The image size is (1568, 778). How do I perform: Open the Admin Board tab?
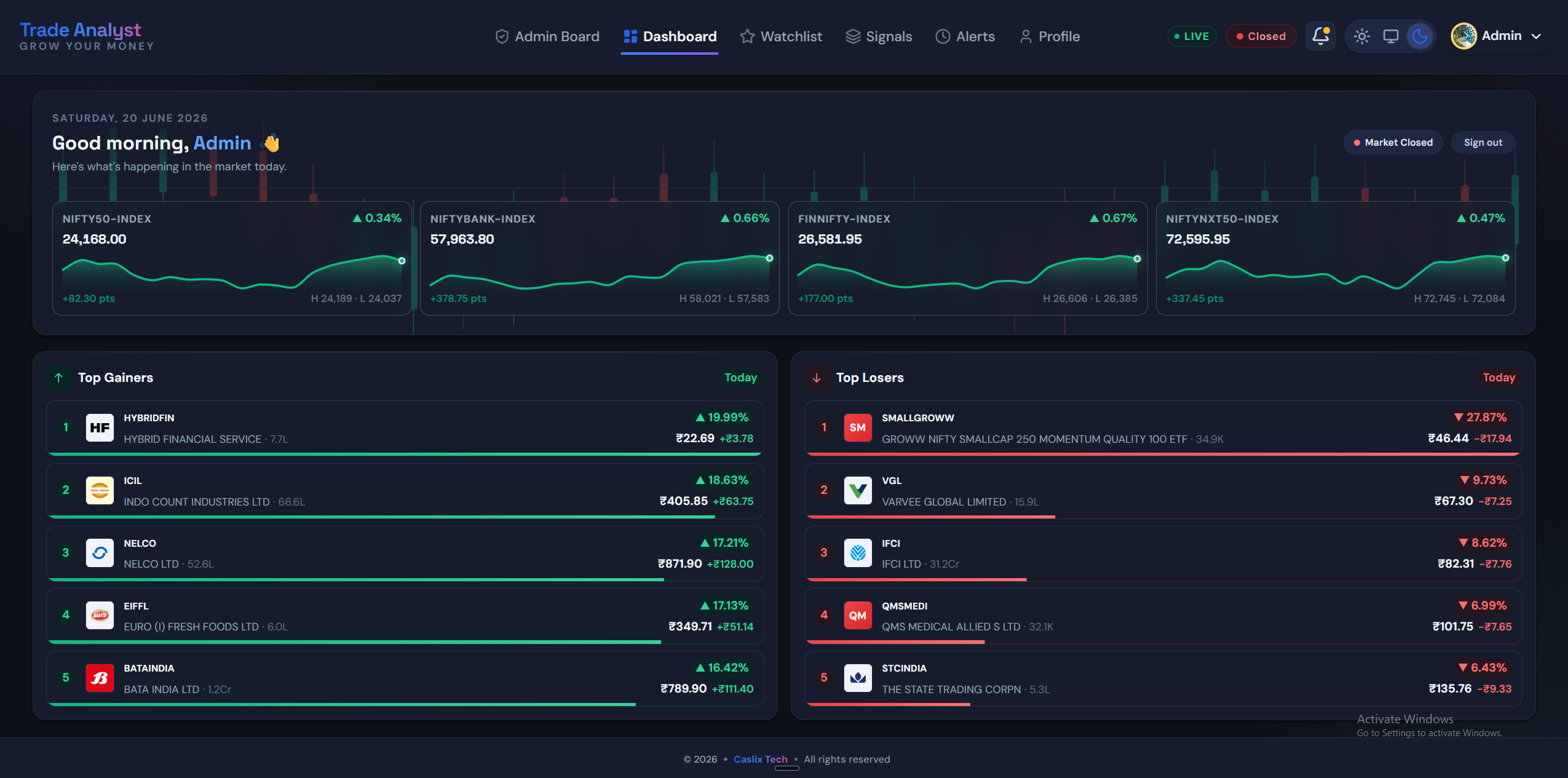[x=547, y=36]
